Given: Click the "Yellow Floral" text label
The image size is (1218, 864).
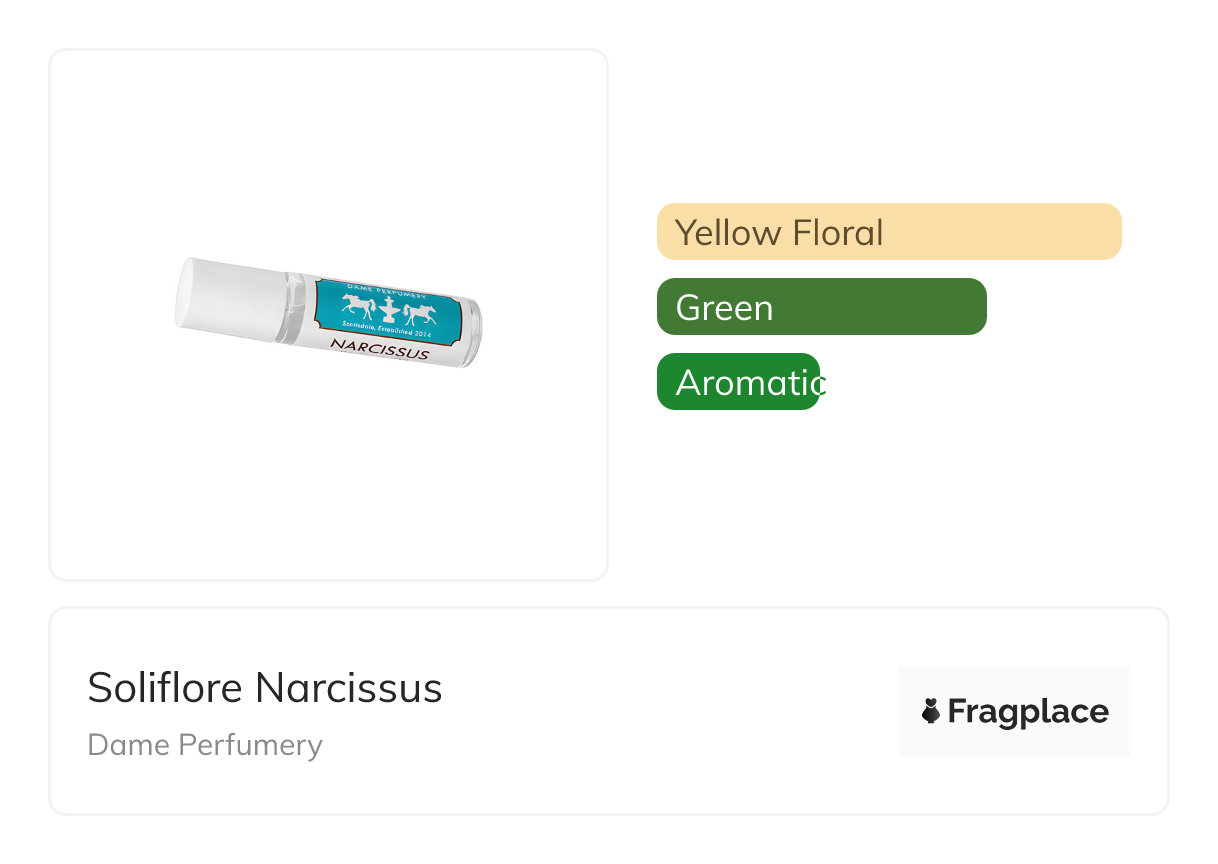Looking at the screenshot, I should pos(779,232).
